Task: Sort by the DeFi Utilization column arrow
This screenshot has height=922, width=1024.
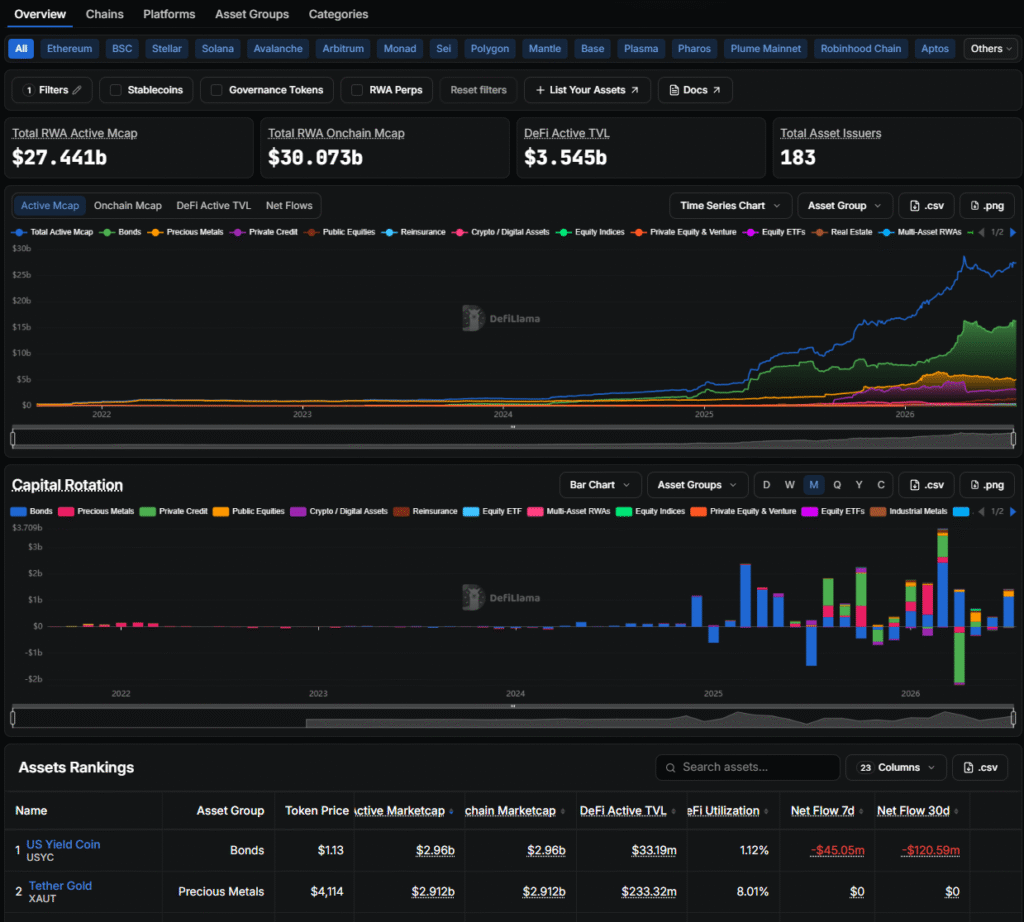Action: tap(766, 811)
